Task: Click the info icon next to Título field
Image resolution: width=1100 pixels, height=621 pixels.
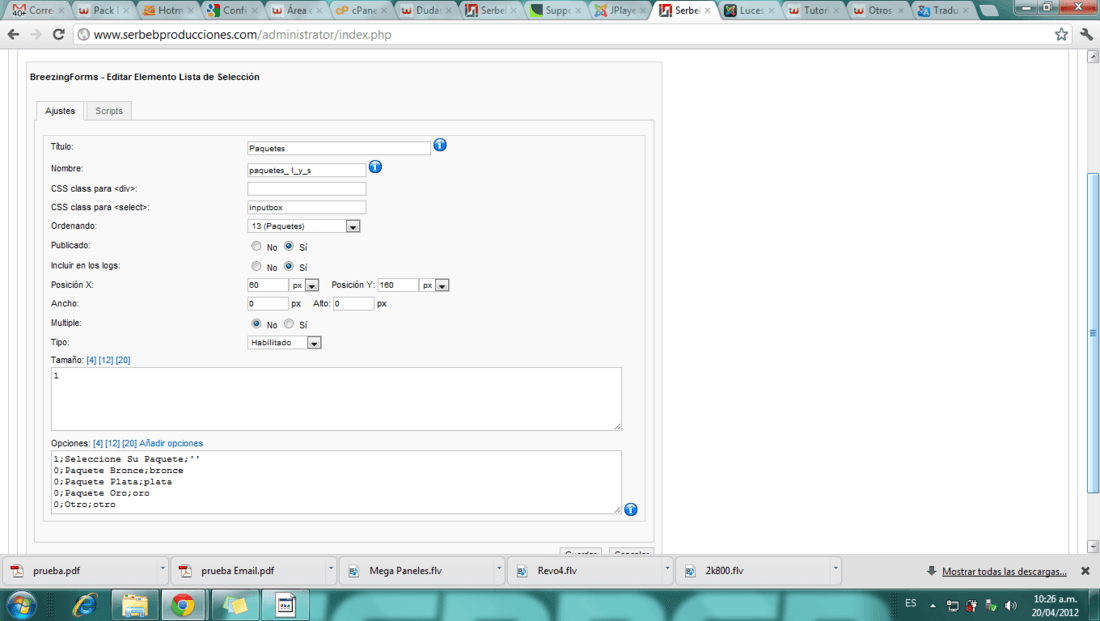Action: coord(440,145)
